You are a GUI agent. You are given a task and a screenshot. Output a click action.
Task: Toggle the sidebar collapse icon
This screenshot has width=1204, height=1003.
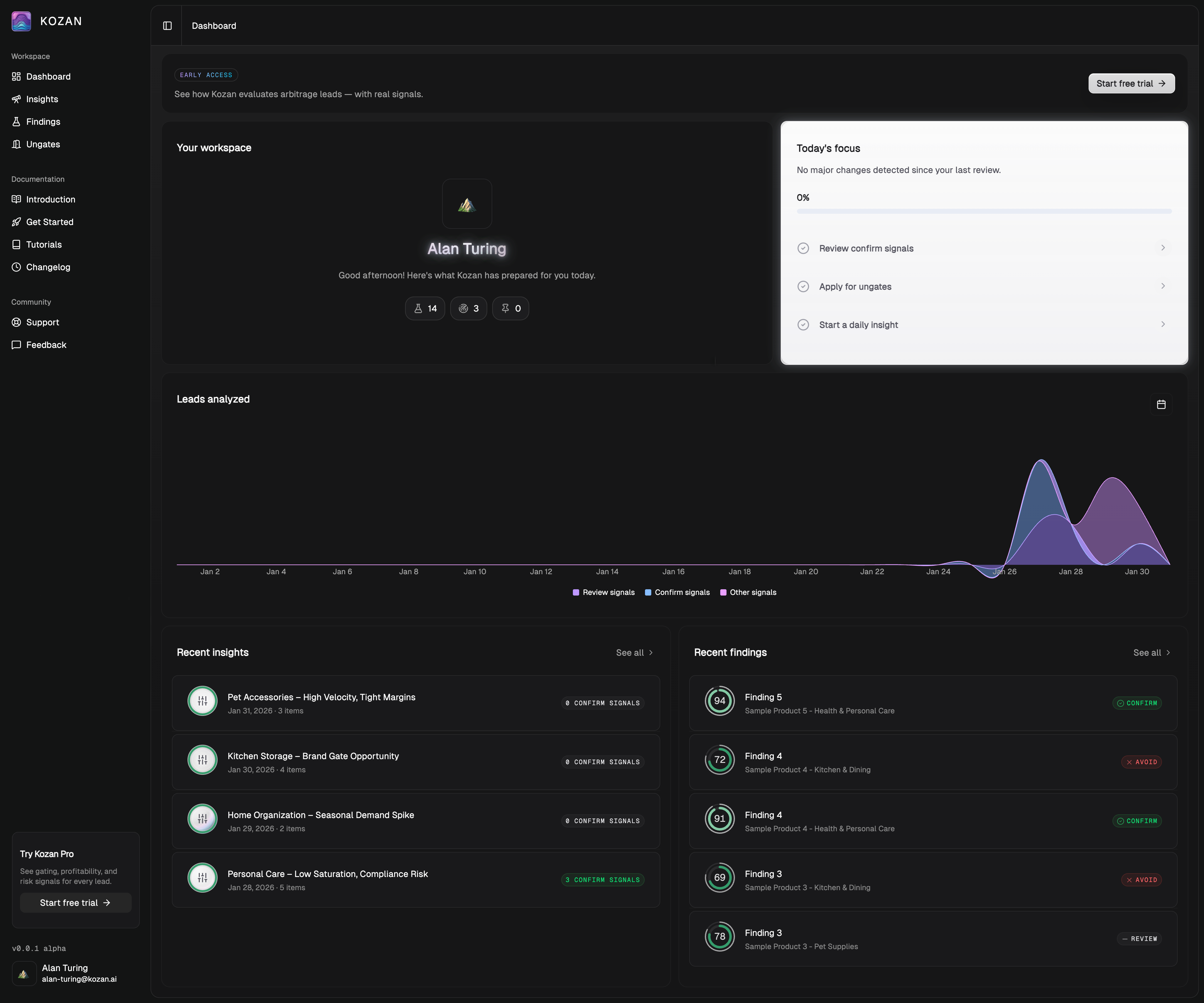pos(167,26)
